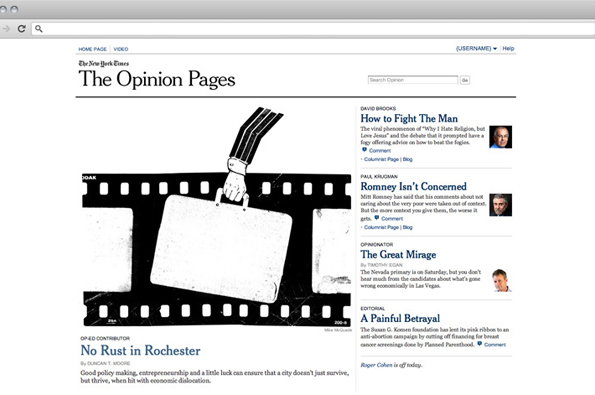Click the browser address bar field
This screenshot has width=595, height=395.
313,29
